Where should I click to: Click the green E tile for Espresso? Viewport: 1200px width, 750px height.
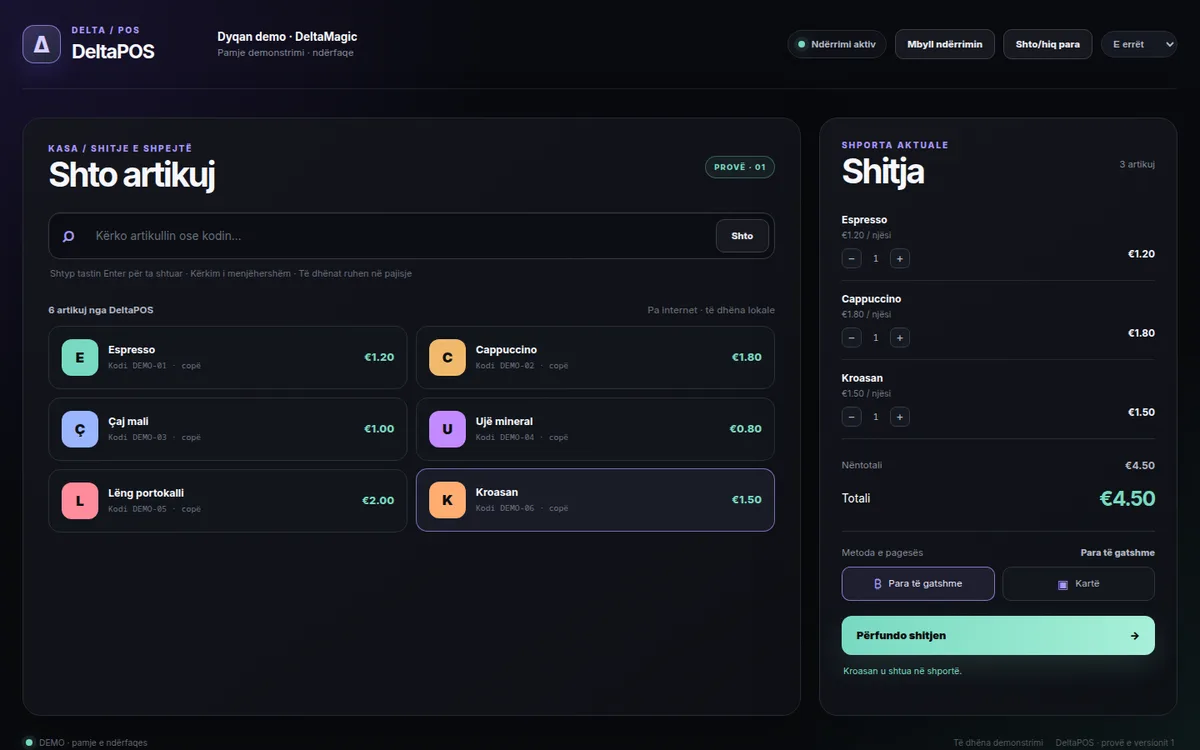80,357
